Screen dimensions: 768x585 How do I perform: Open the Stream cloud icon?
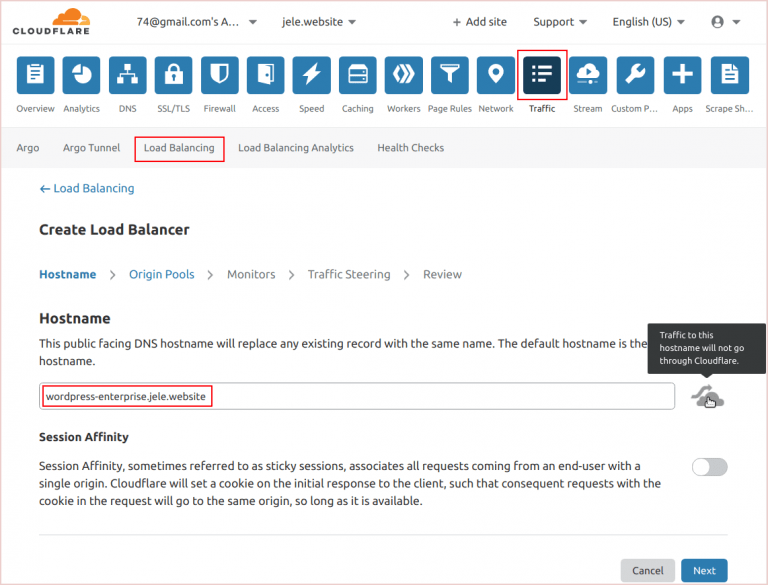tap(588, 75)
